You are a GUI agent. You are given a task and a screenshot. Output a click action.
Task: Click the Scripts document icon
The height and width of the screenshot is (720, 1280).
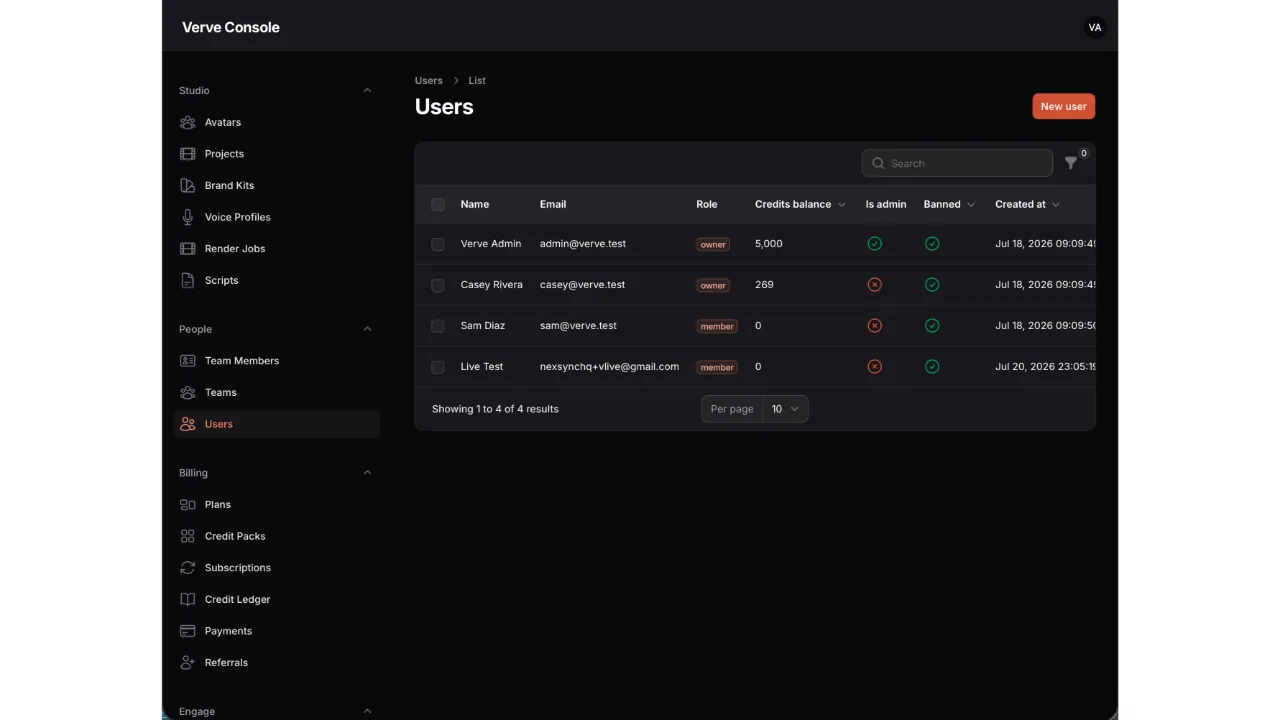(x=187, y=280)
